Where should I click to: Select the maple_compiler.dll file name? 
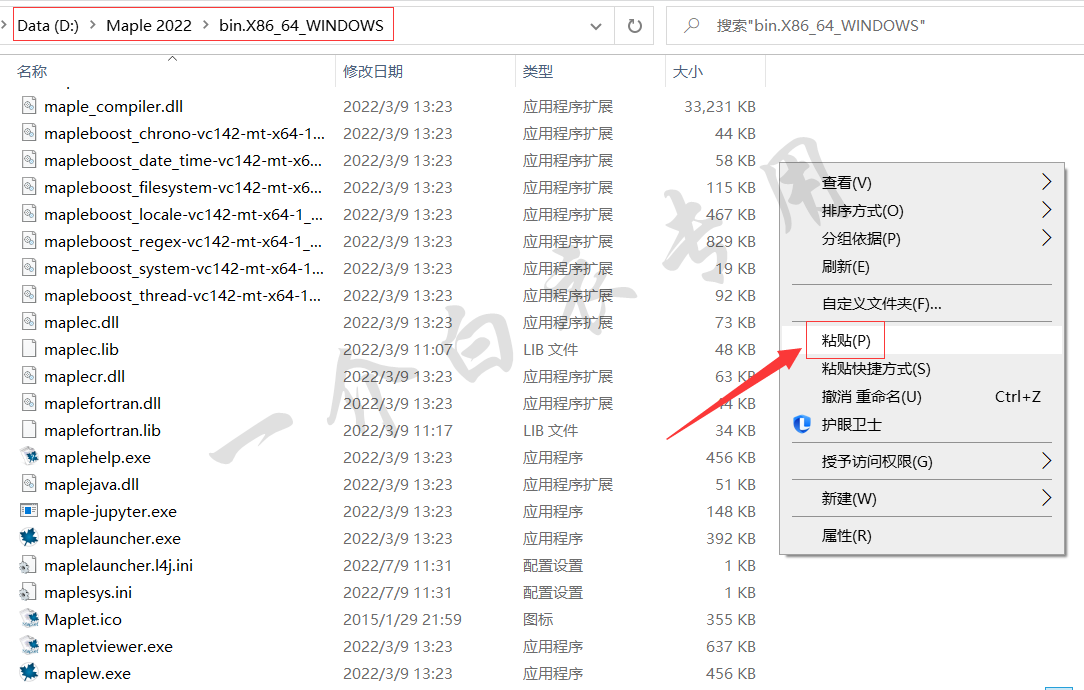[x=113, y=106]
